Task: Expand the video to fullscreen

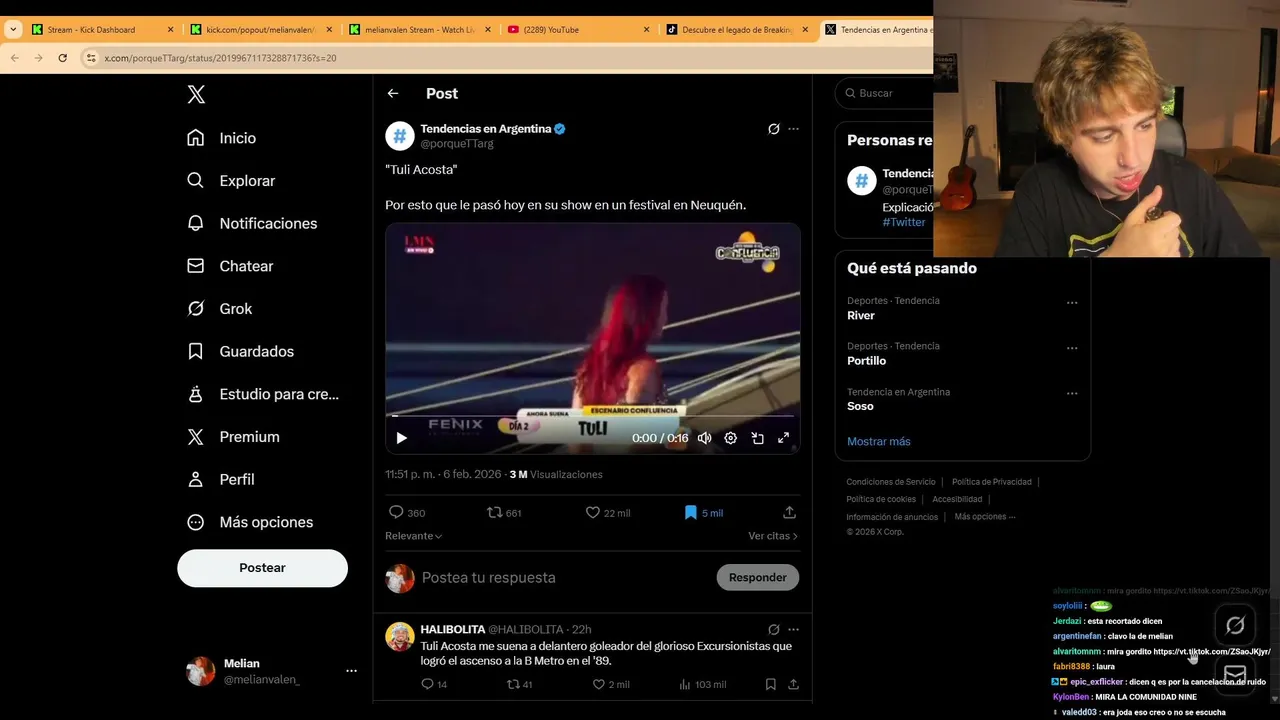Action: coord(783,438)
